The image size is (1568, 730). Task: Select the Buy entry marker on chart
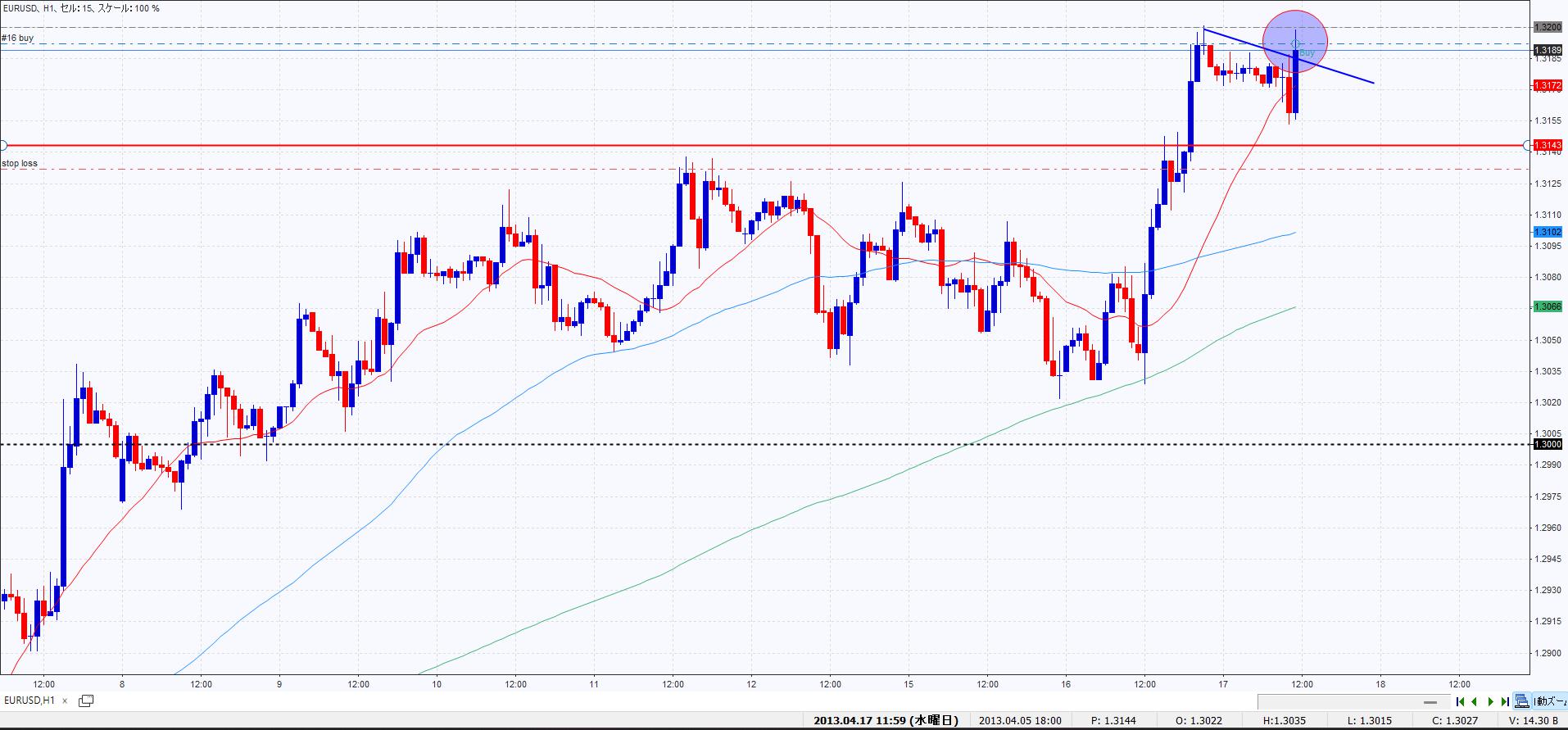point(1306,52)
